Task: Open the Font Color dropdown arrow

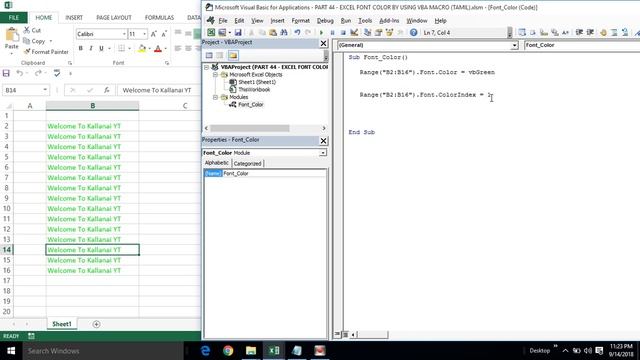Action: click(165, 49)
